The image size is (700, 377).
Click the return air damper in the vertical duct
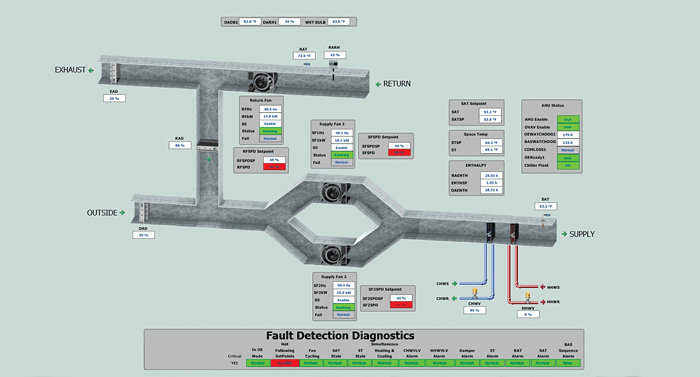click(x=208, y=144)
